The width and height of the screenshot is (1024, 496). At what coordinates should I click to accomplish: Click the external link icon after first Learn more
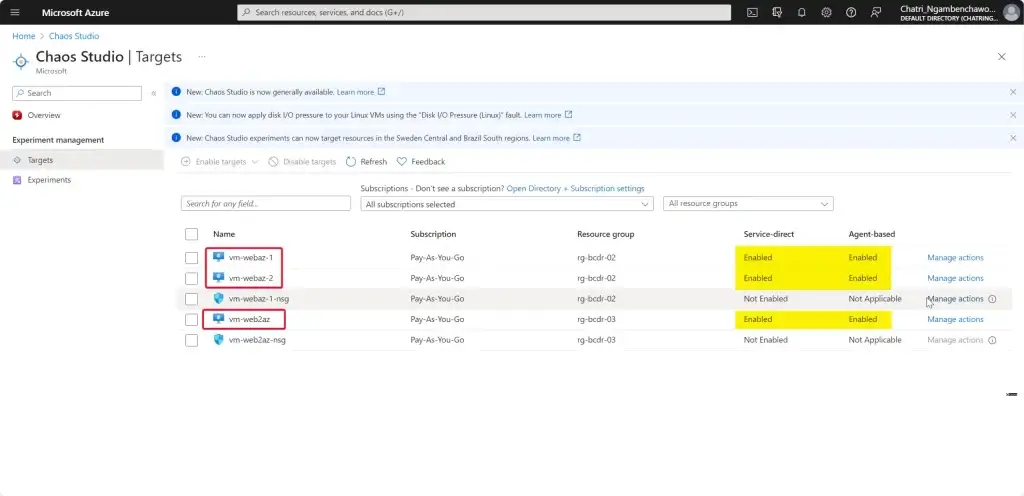point(382,92)
